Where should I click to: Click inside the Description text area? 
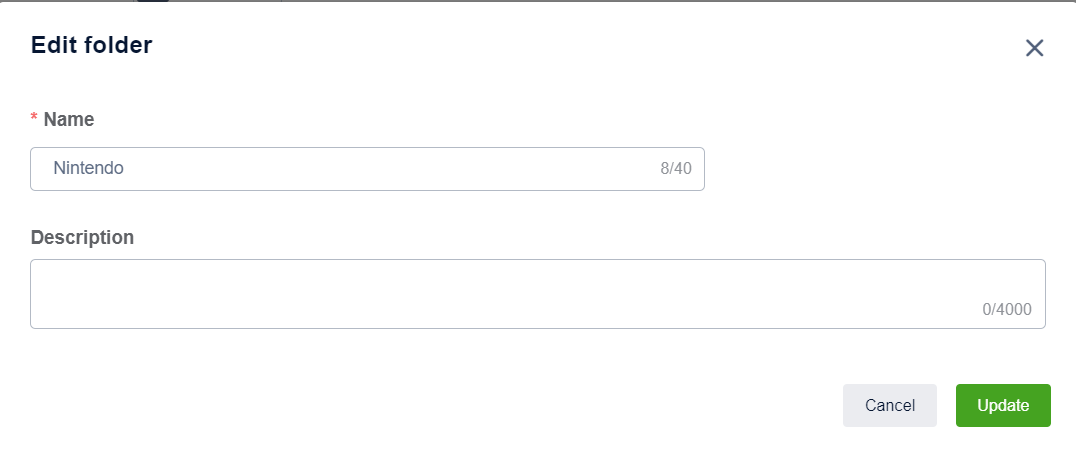coord(537,294)
